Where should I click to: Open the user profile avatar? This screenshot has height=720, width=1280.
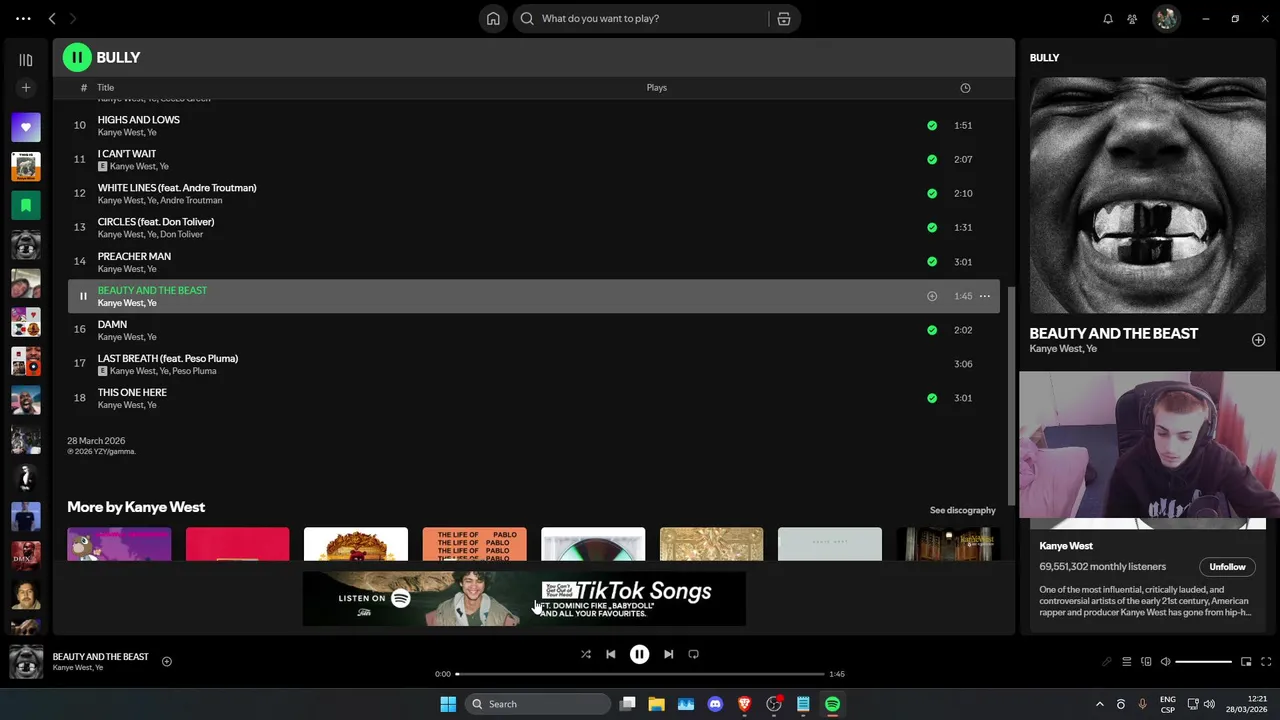tap(1166, 18)
